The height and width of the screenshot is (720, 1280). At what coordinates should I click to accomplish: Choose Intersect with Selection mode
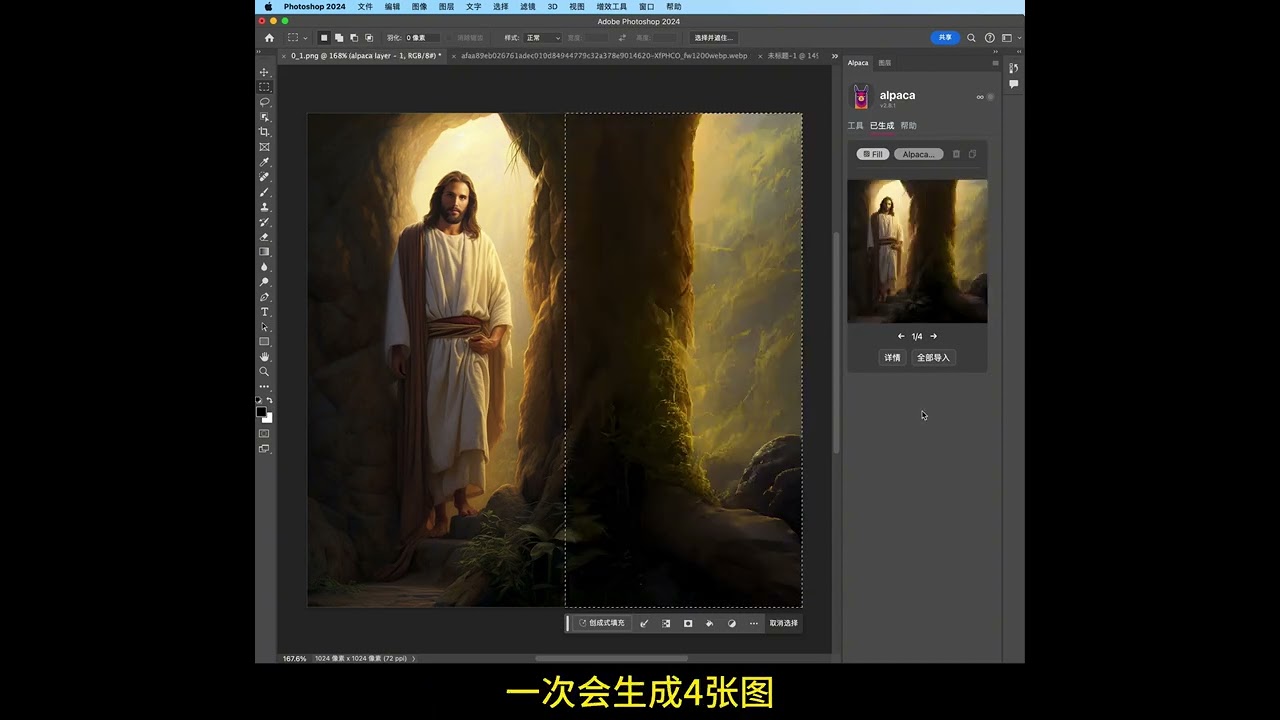pyautogui.click(x=369, y=38)
